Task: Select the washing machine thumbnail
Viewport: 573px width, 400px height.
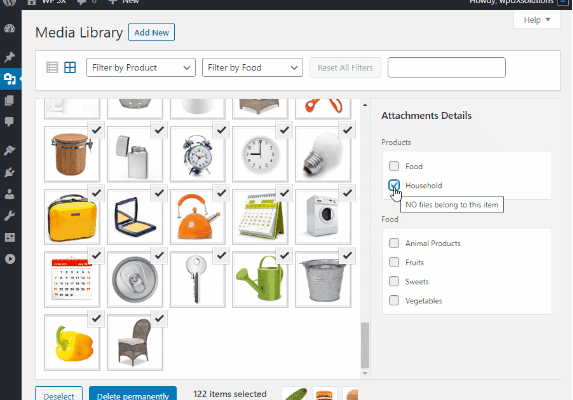Action: [x=323, y=217]
